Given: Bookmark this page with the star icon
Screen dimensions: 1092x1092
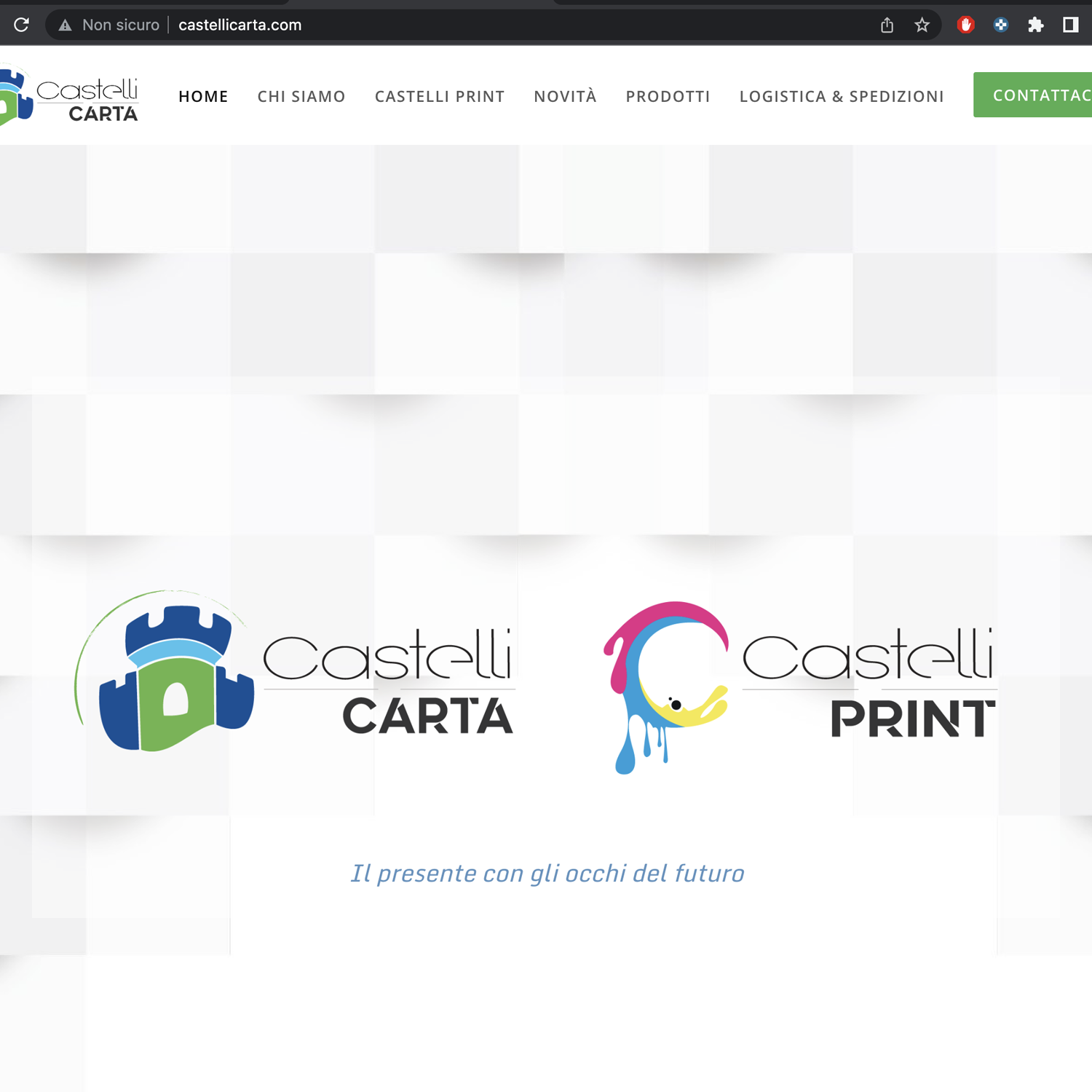Looking at the screenshot, I should coord(922,25).
